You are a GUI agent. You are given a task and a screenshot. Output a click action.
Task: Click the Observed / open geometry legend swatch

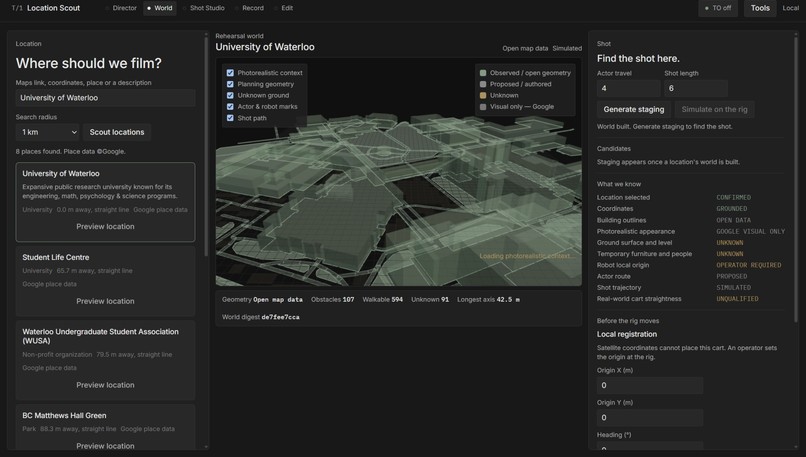click(x=483, y=73)
